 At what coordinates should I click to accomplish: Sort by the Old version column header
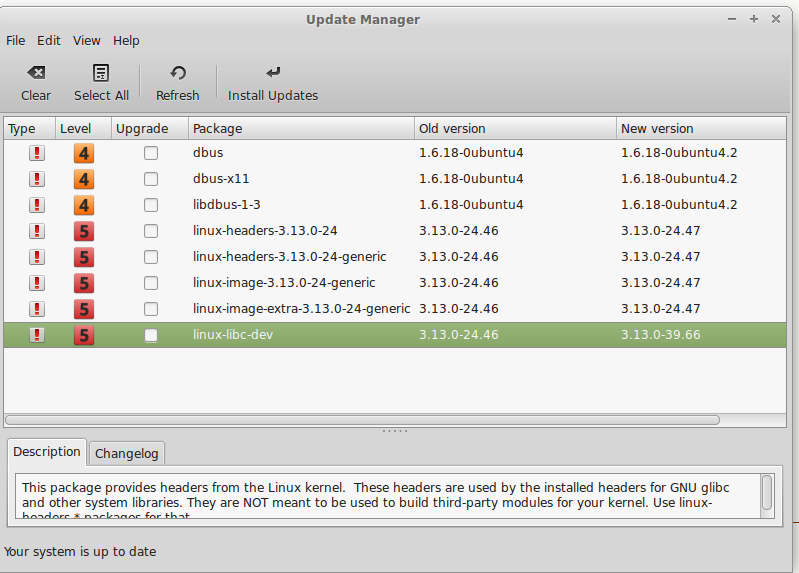pos(515,128)
